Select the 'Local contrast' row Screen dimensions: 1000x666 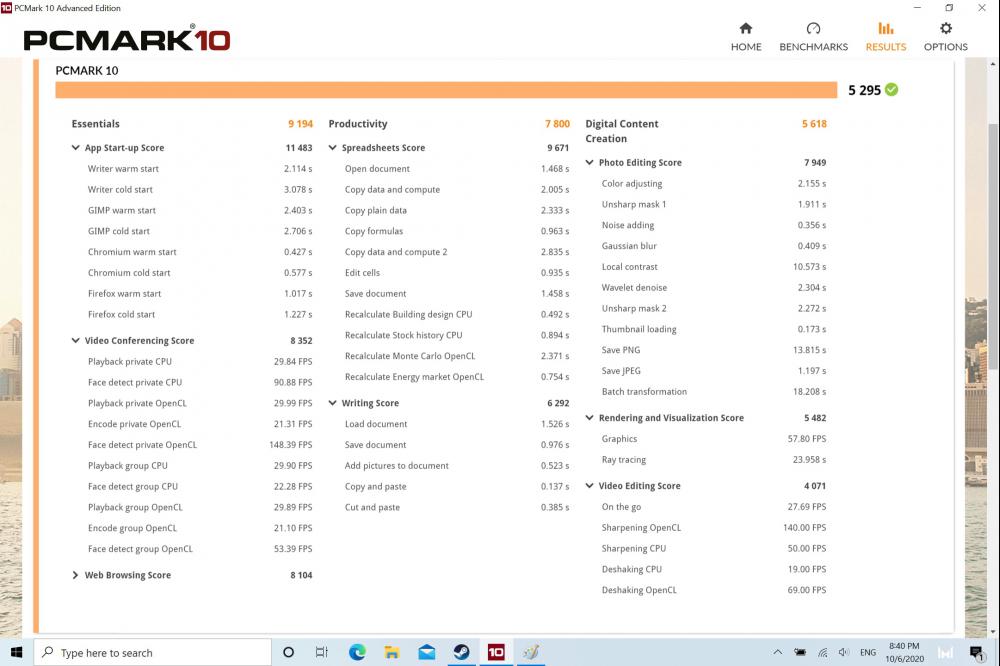[x=714, y=267]
